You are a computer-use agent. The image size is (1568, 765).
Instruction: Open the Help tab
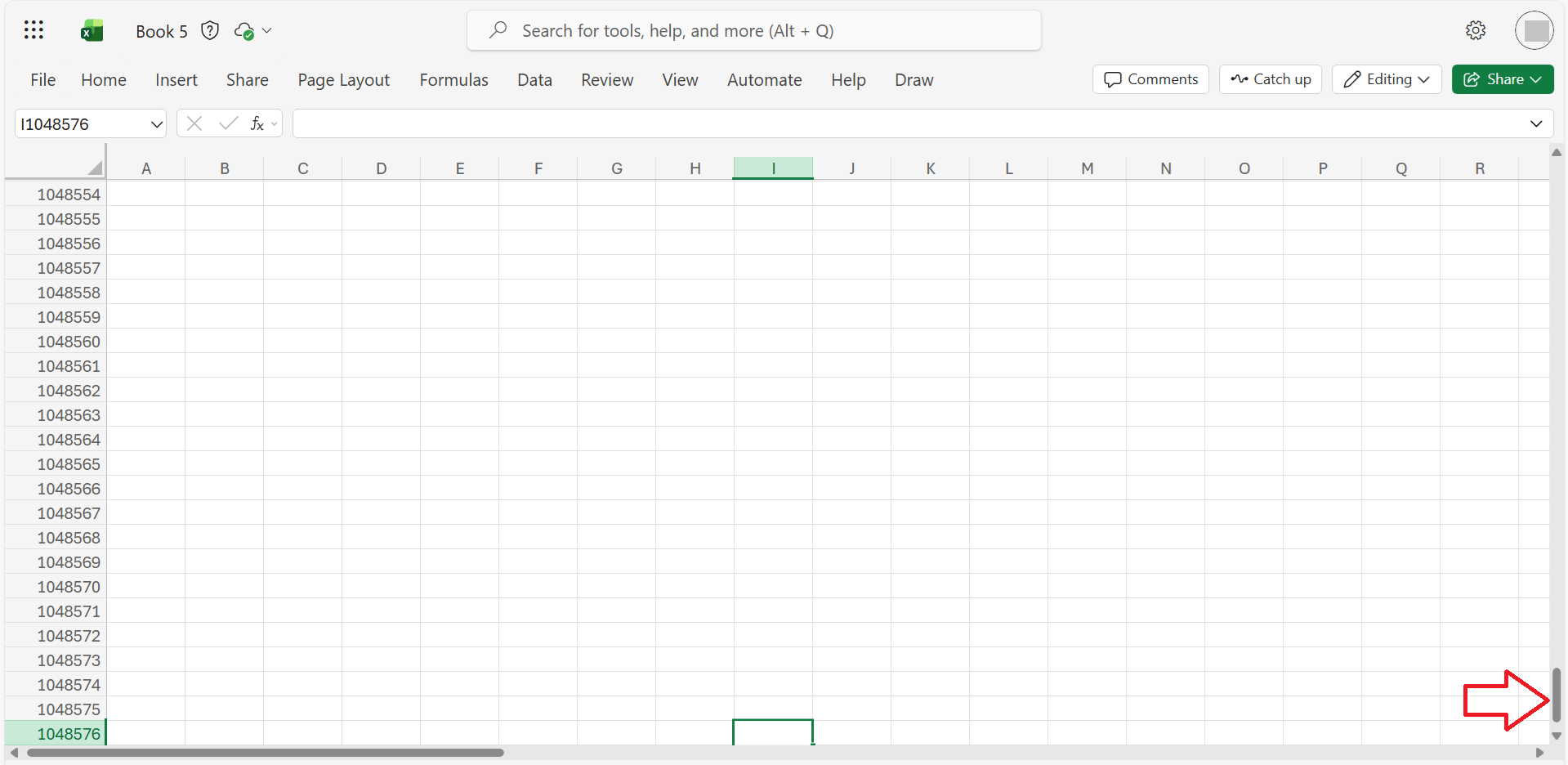(848, 80)
